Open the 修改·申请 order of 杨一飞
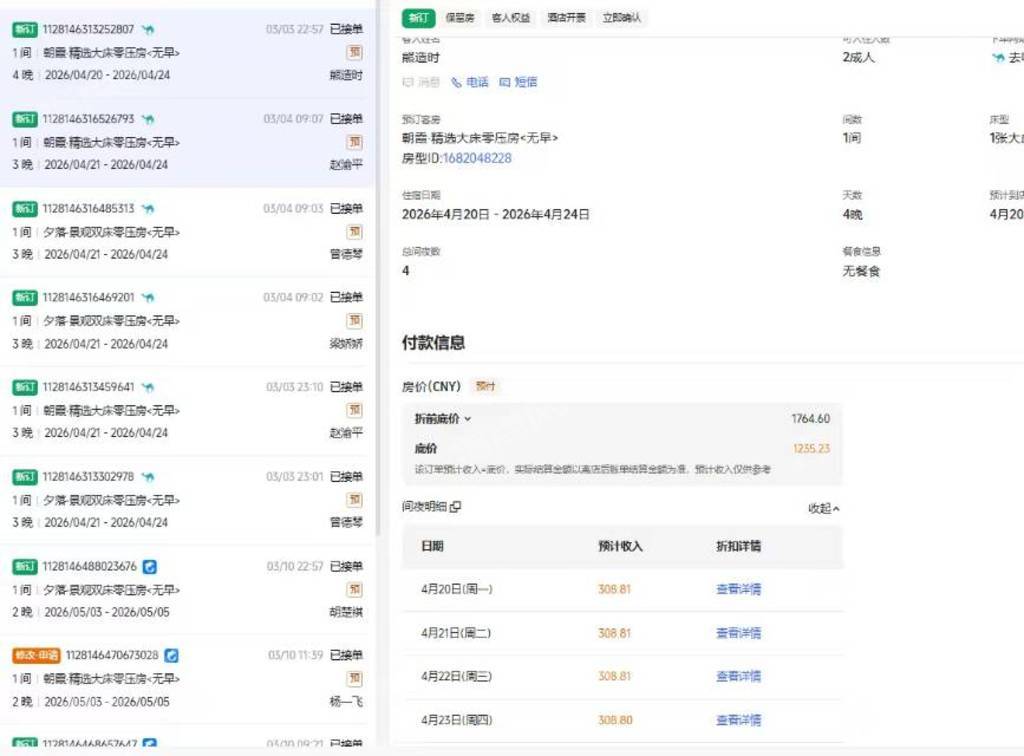The image size is (1024, 756). coord(188,678)
